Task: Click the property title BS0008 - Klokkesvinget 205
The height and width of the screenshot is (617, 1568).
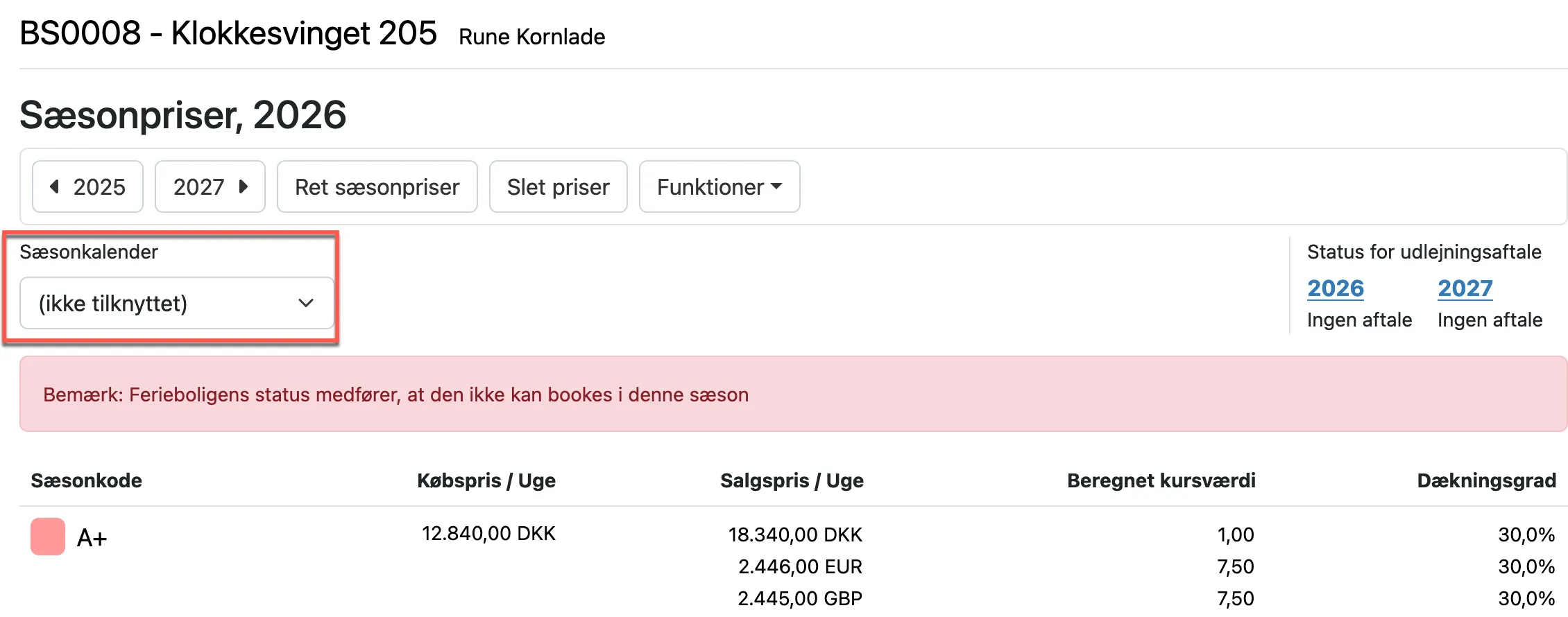Action: click(229, 32)
